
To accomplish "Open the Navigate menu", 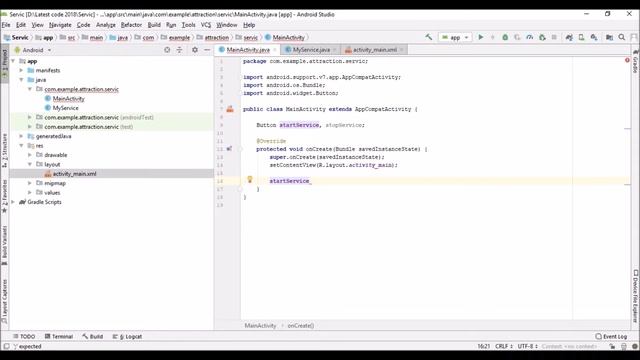I will 60,25.
